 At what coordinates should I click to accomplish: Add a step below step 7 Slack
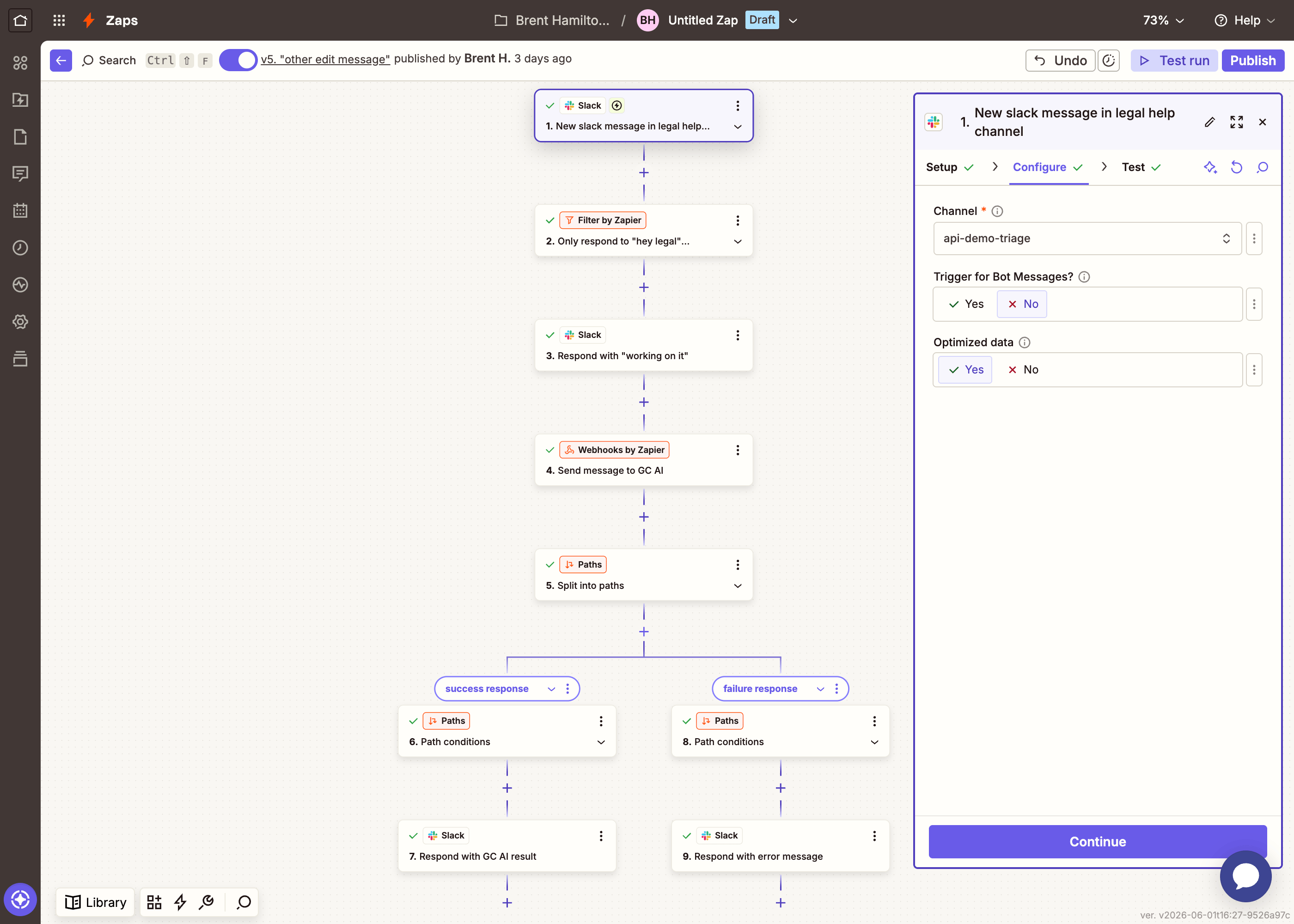pyautogui.click(x=507, y=903)
